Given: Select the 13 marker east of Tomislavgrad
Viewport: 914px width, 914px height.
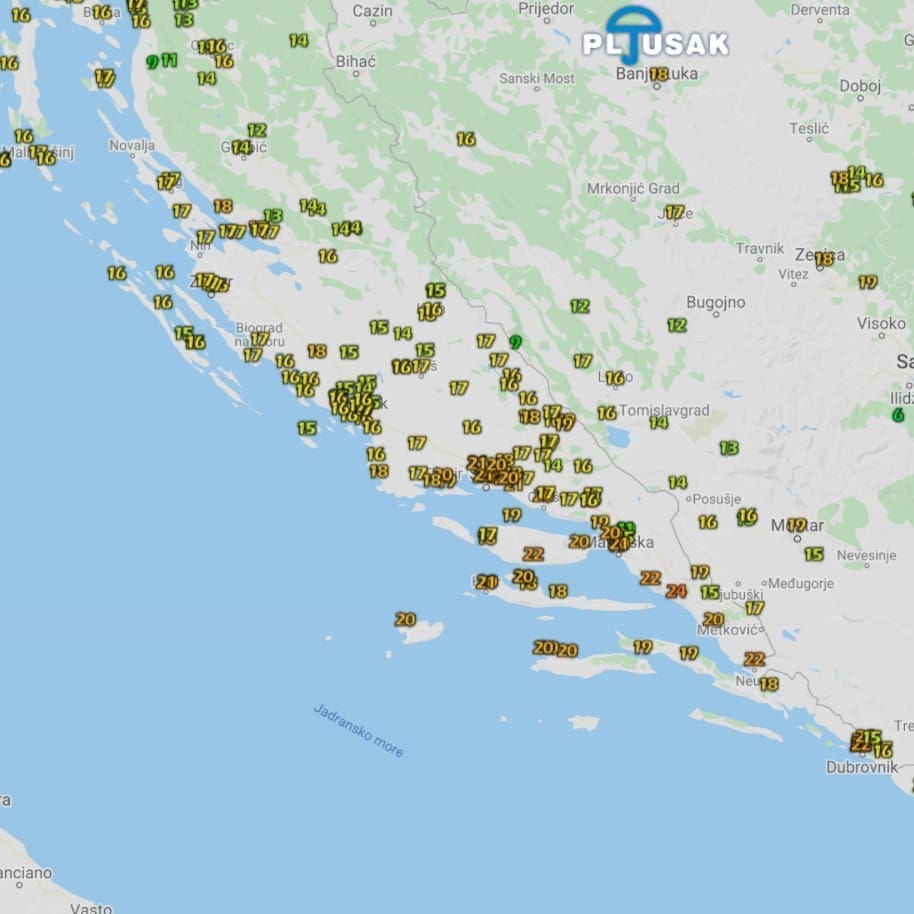Looking at the screenshot, I should (x=729, y=448).
